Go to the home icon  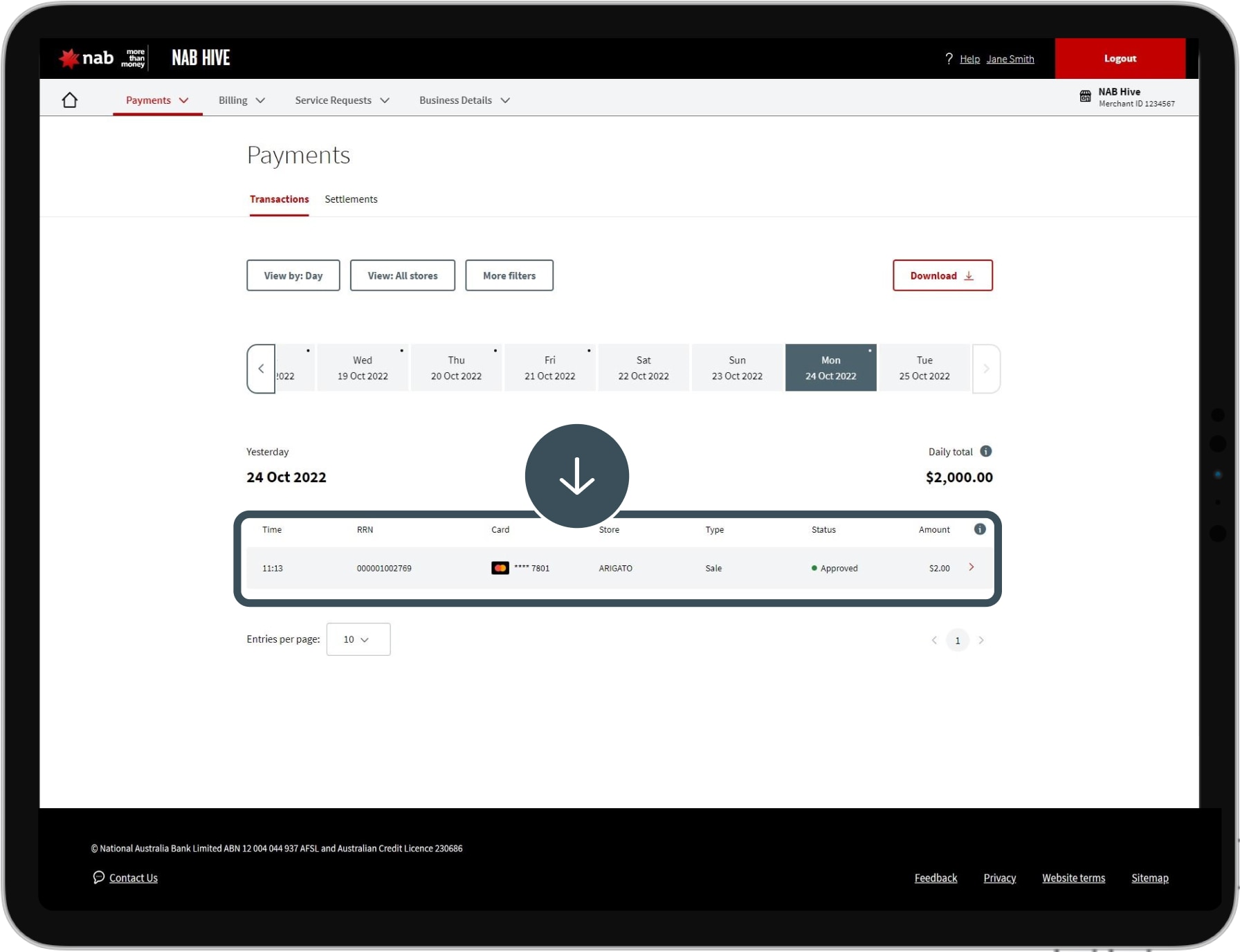[x=70, y=100]
